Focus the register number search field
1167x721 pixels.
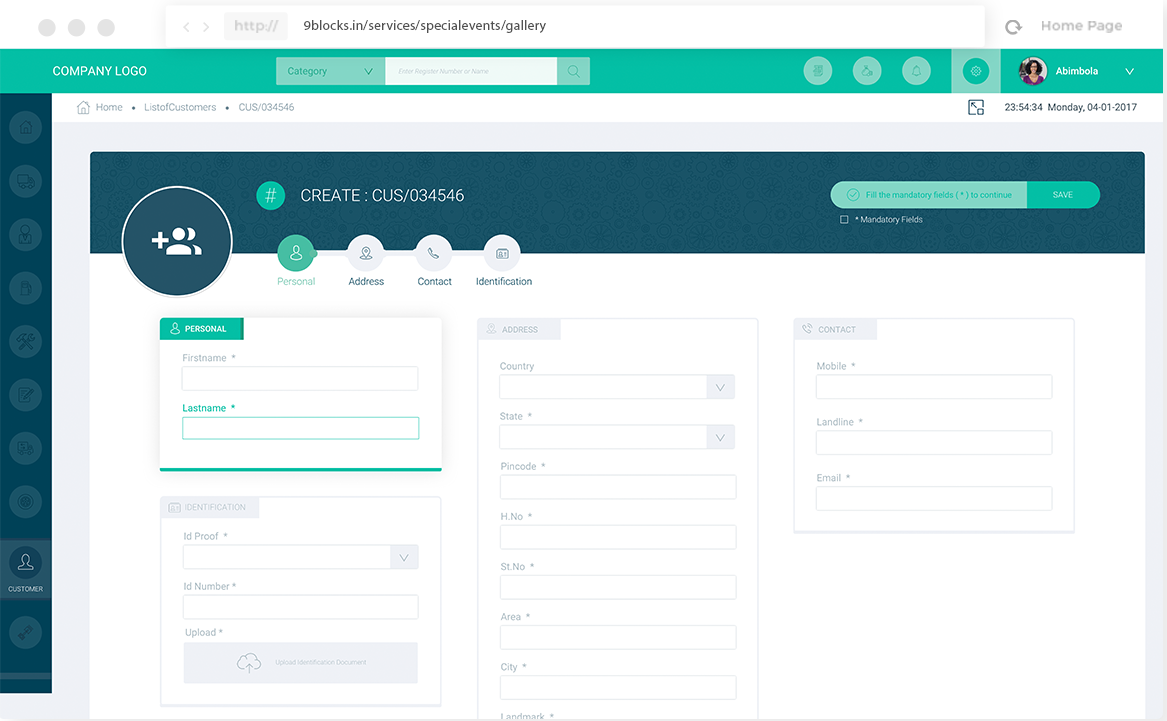(471, 71)
